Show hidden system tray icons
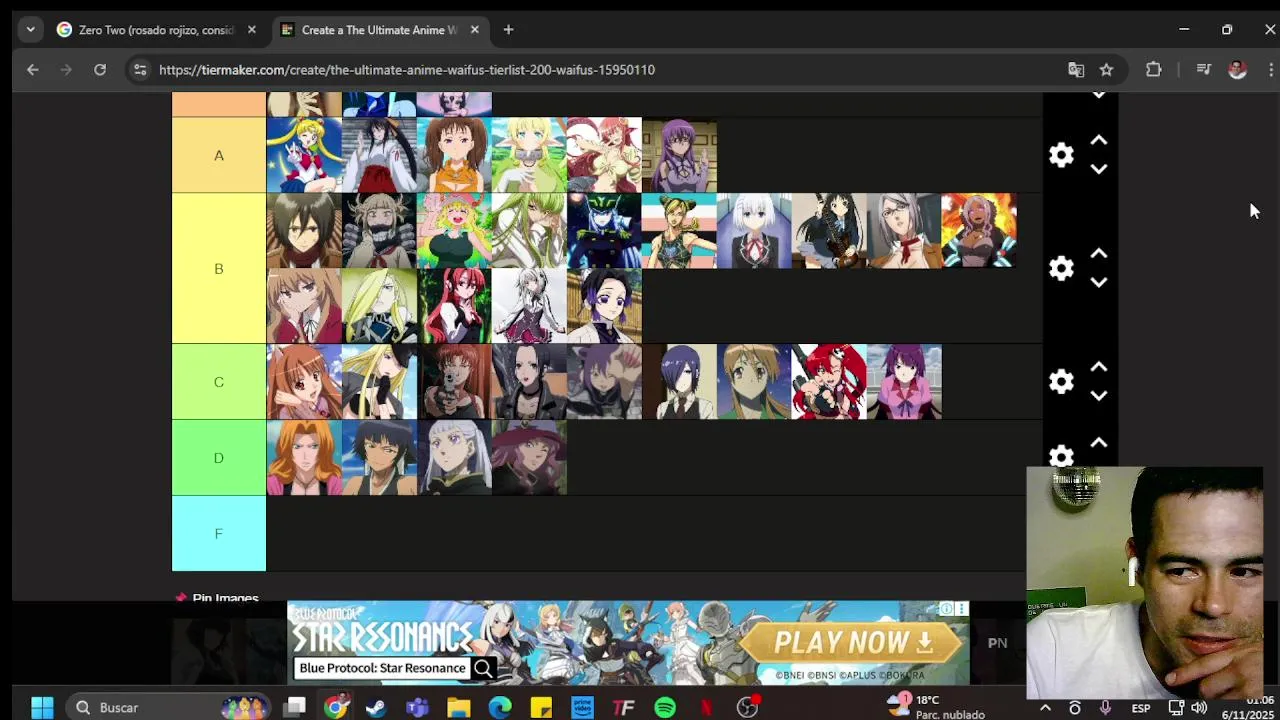1280x720 pixels. click(x=1045, y=707)
